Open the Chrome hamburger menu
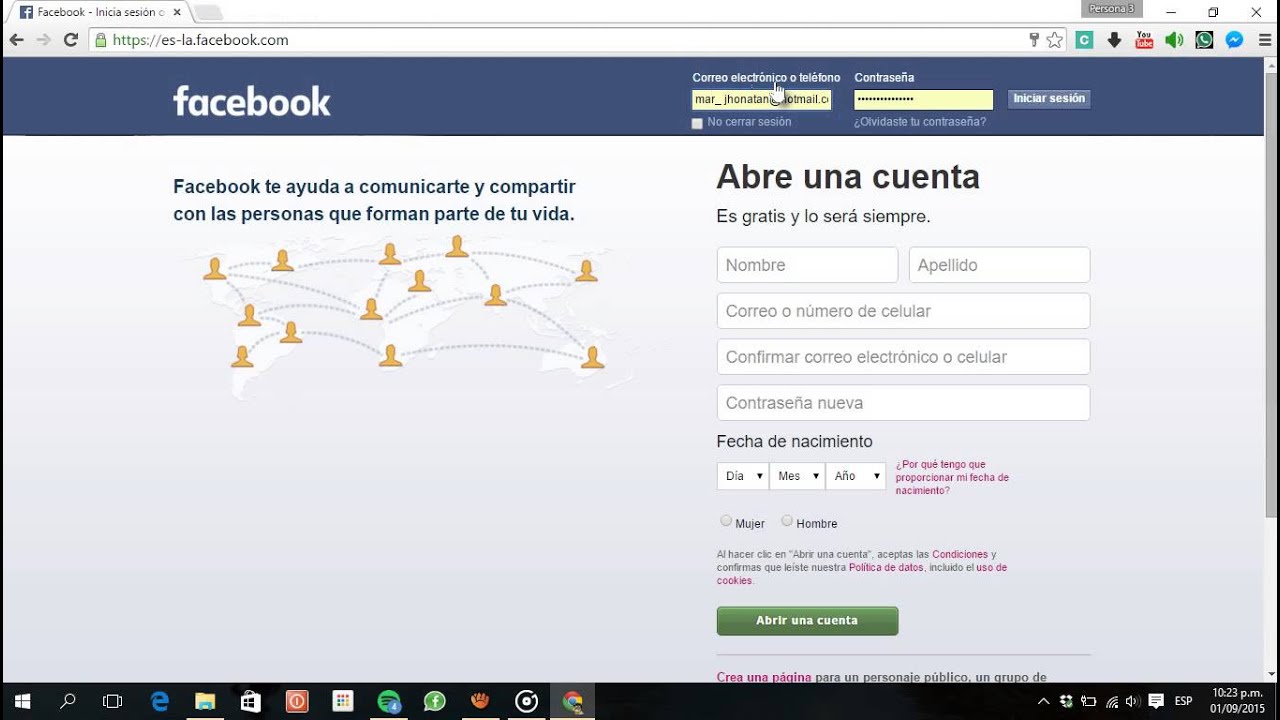The image size is (1280, 720). click(1263, 40)
